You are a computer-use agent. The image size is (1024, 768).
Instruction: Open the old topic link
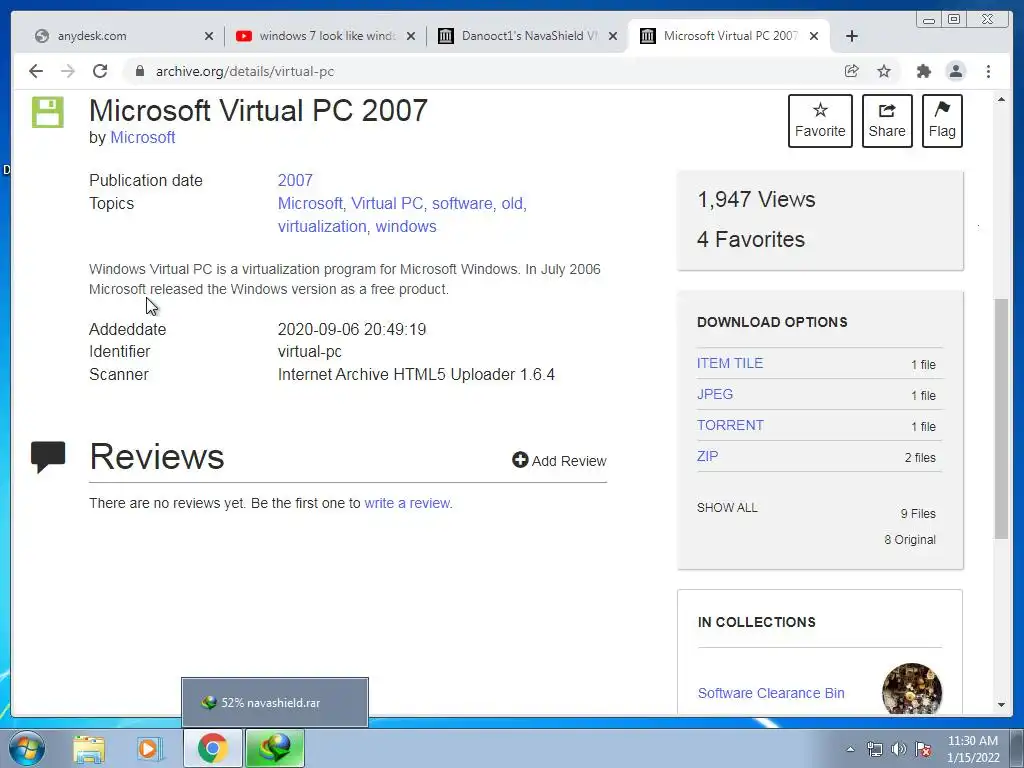(x=512, y=203)
